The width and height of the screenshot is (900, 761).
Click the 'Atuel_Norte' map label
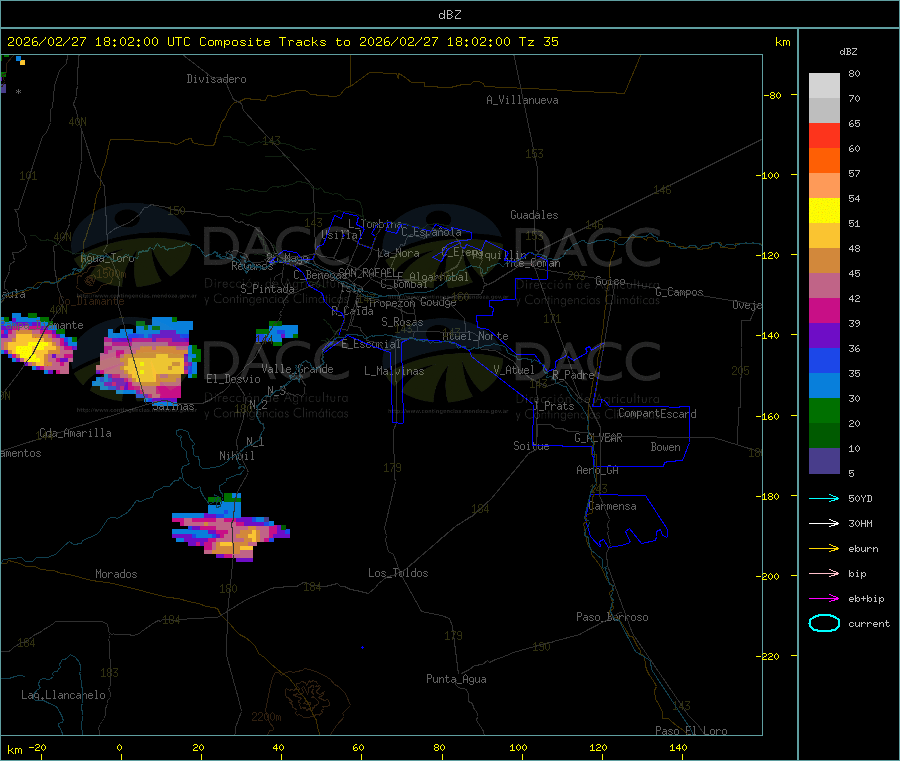(x=475, y=336)
